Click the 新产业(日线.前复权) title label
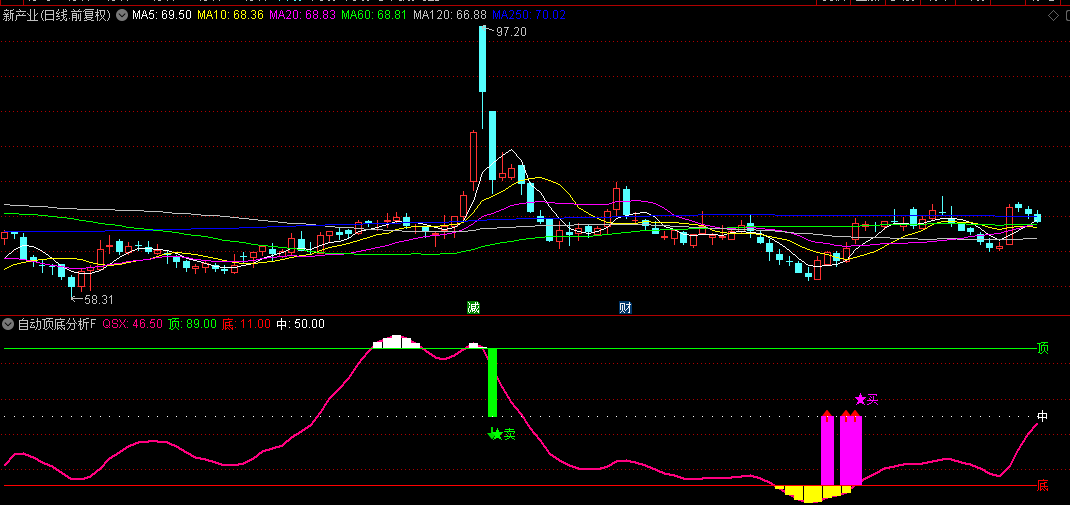This screenshot has width=1070, height=505. coord(57,15)
